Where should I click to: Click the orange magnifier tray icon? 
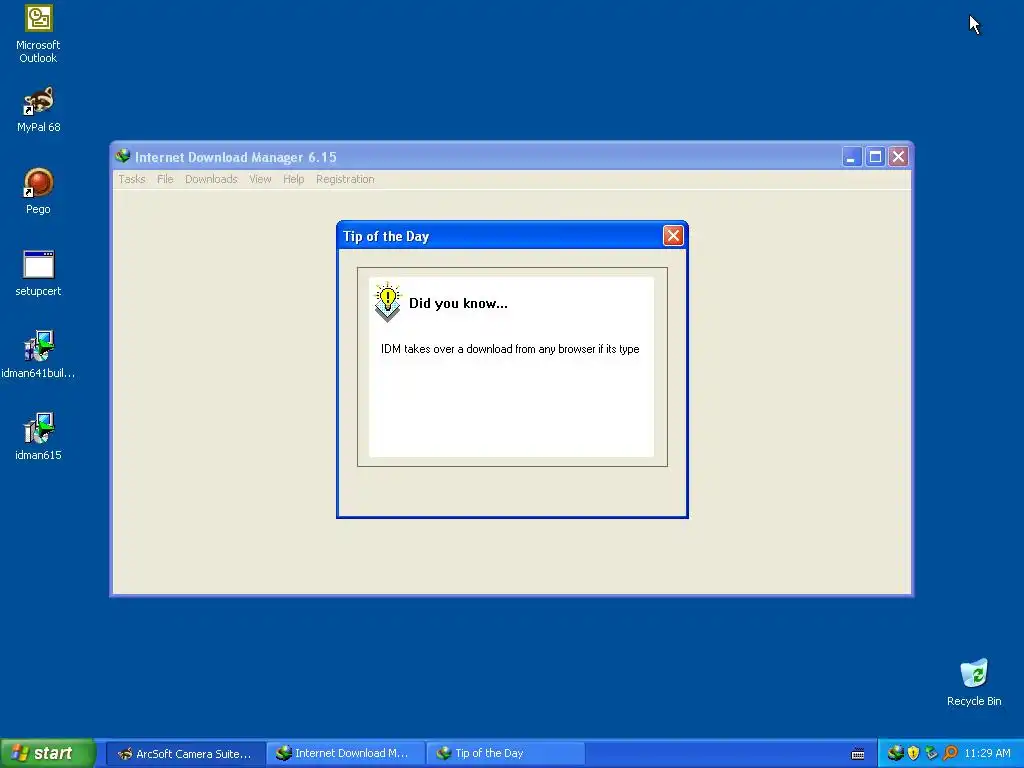pyautogui.click(x=950, y=753)
